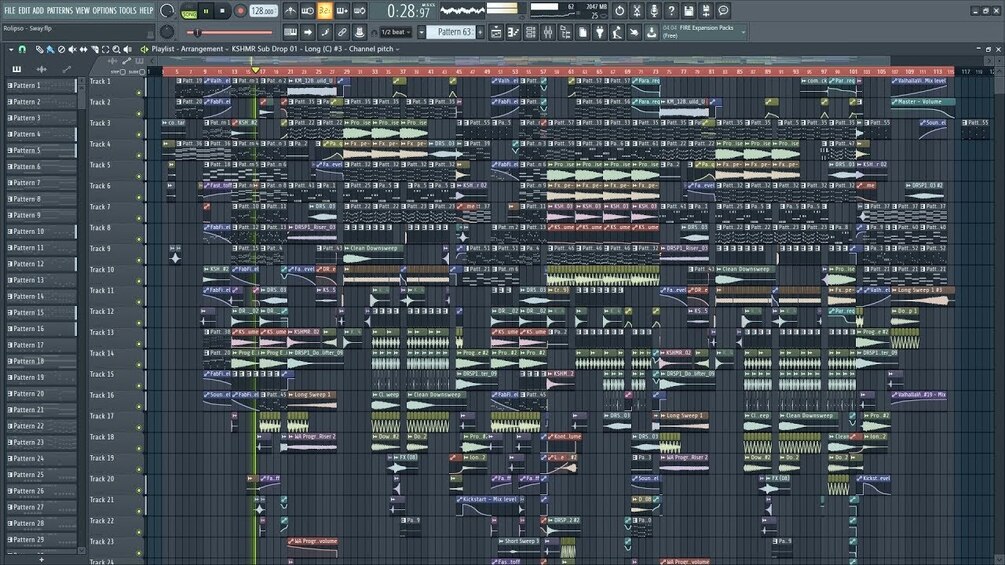Open the Piano roll view
This screenshot has width=1005, height=565.
pos(513,31)
